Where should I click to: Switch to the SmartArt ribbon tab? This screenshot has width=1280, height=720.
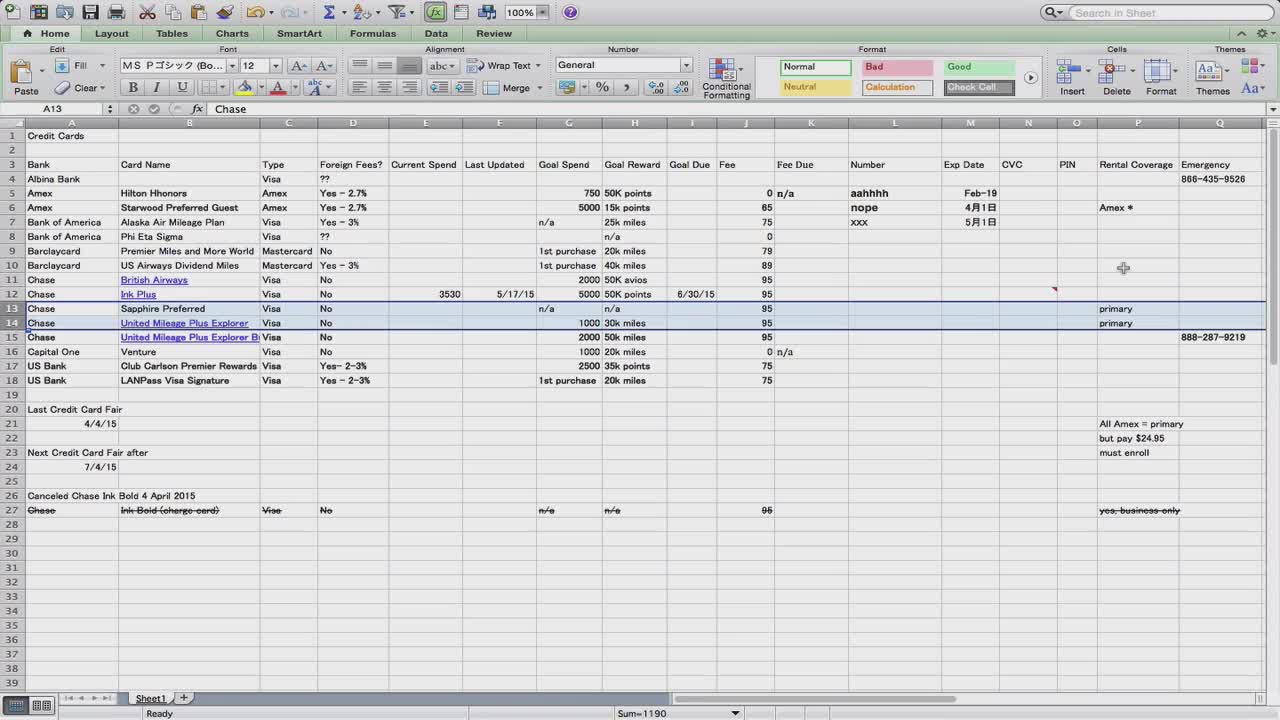(x=299, y=34)
